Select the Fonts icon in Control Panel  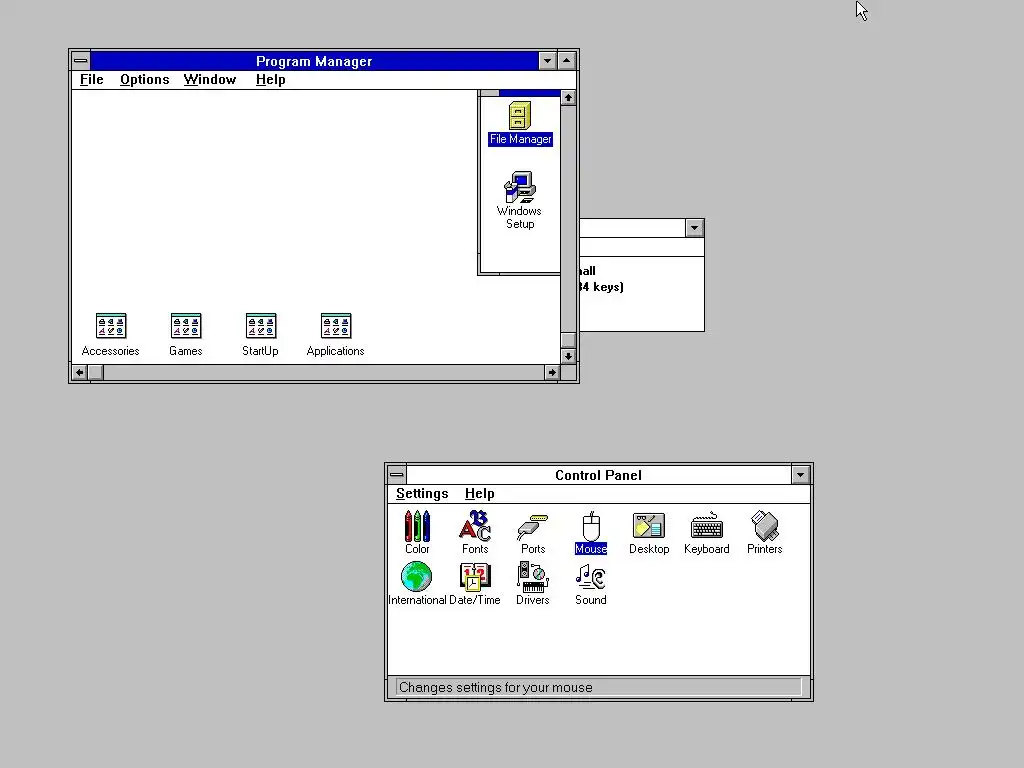point(475,532)
